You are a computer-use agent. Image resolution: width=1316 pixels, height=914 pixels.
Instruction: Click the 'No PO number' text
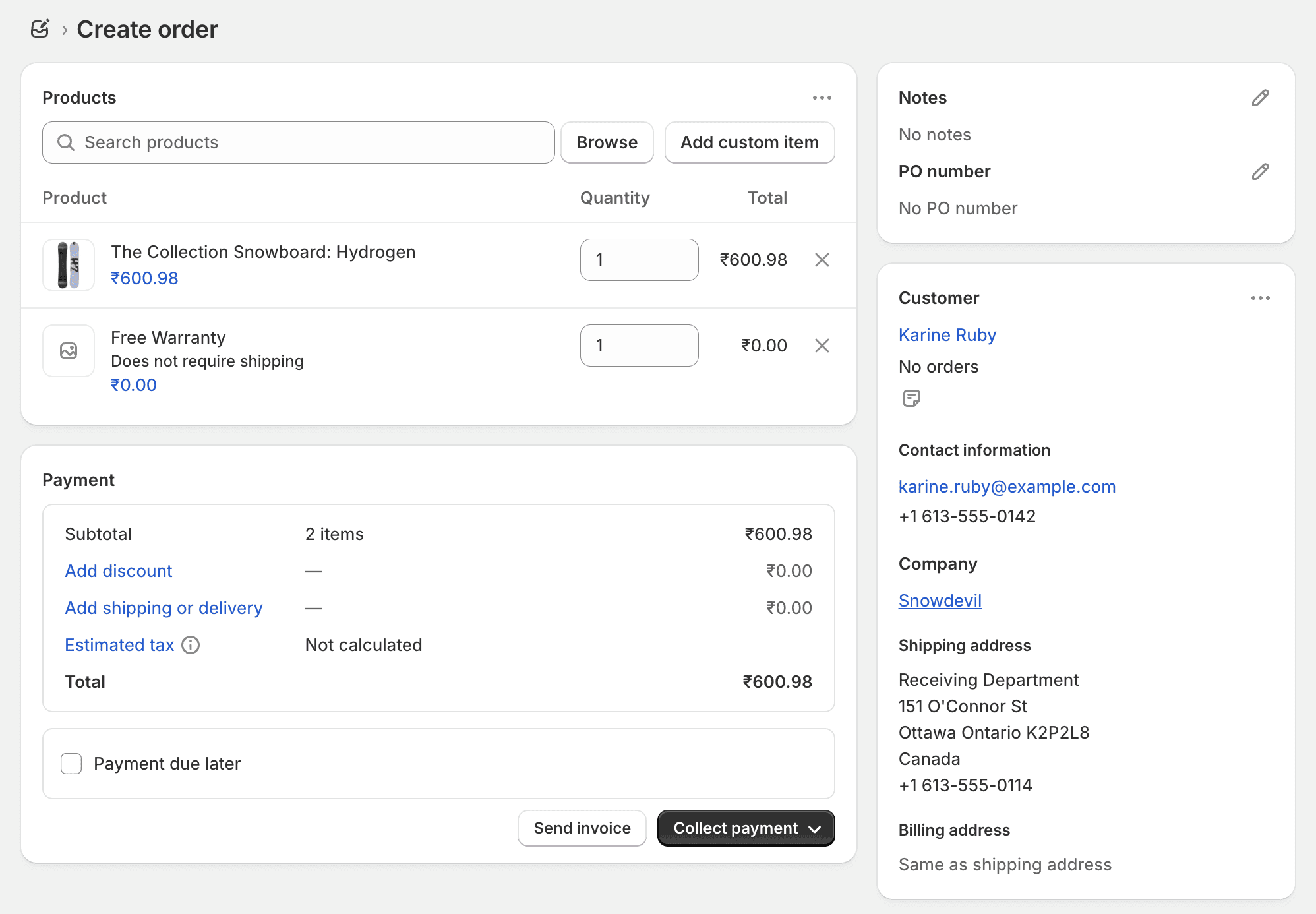[x=957, y=208]
